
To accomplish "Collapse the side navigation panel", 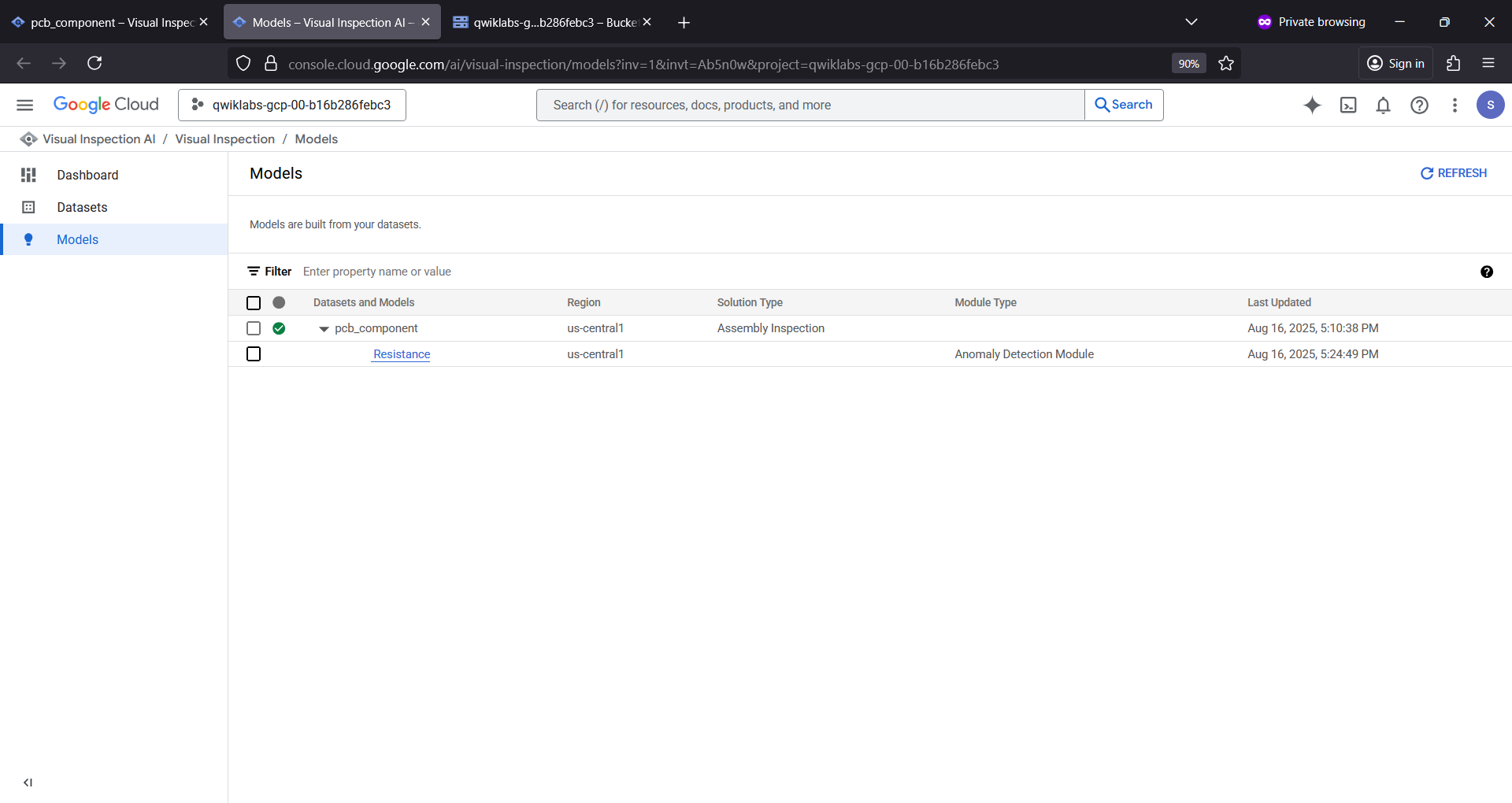I will 28,783.
